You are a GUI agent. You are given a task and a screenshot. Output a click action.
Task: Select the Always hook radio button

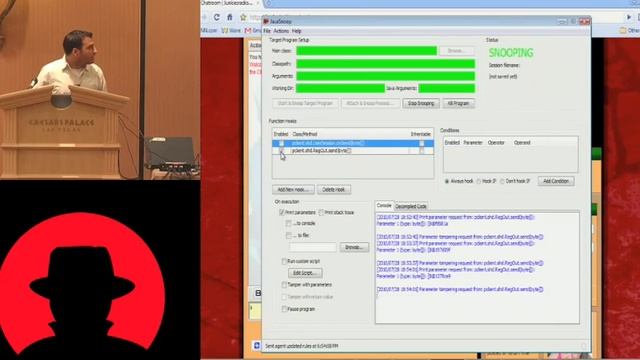(447, 181)
